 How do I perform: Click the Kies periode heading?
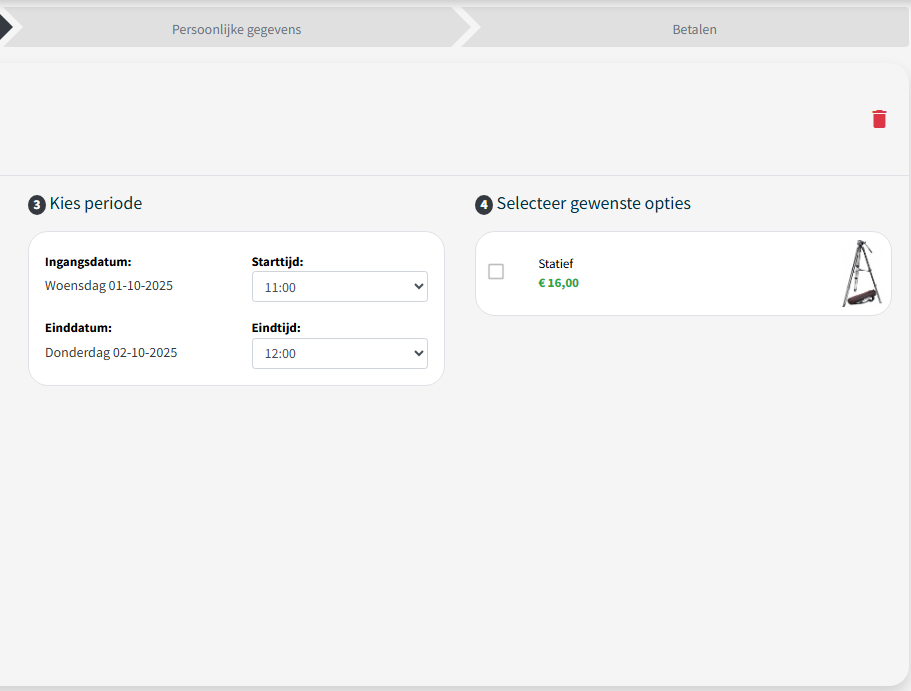coord(96,204)
